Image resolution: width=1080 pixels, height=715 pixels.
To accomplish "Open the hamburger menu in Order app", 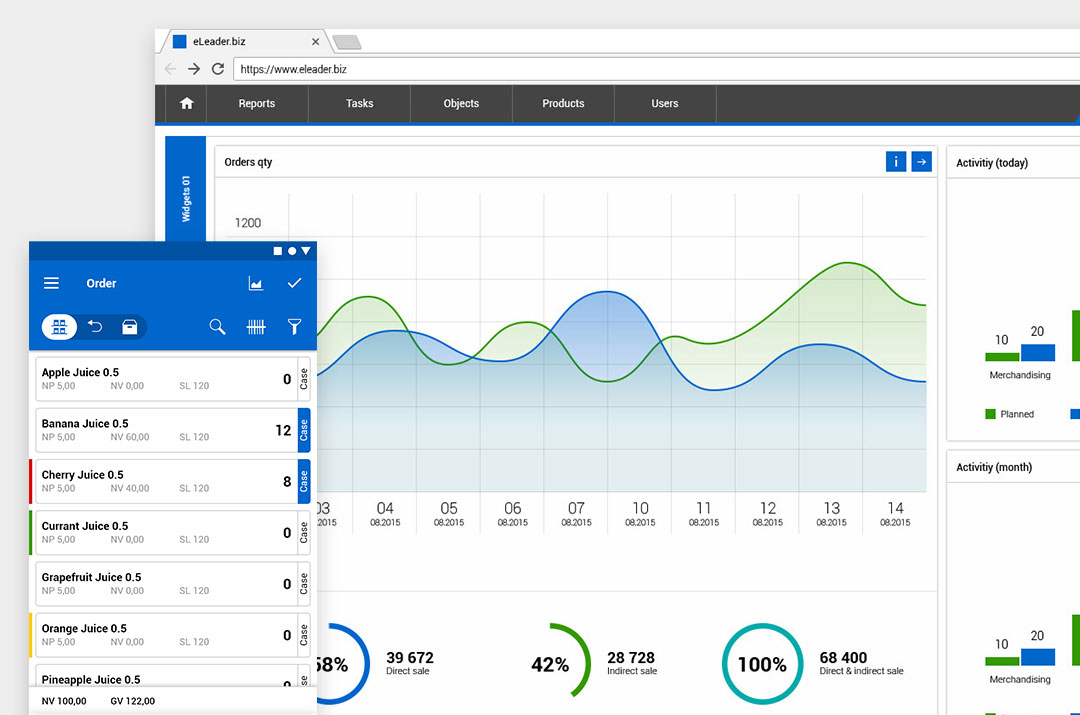I will [52, 283].
